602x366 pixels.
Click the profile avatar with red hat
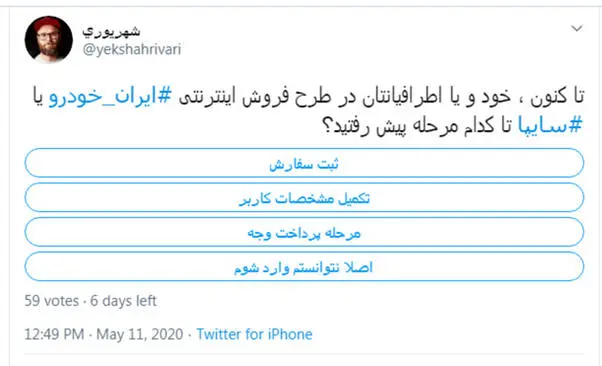tap(49, 40)
